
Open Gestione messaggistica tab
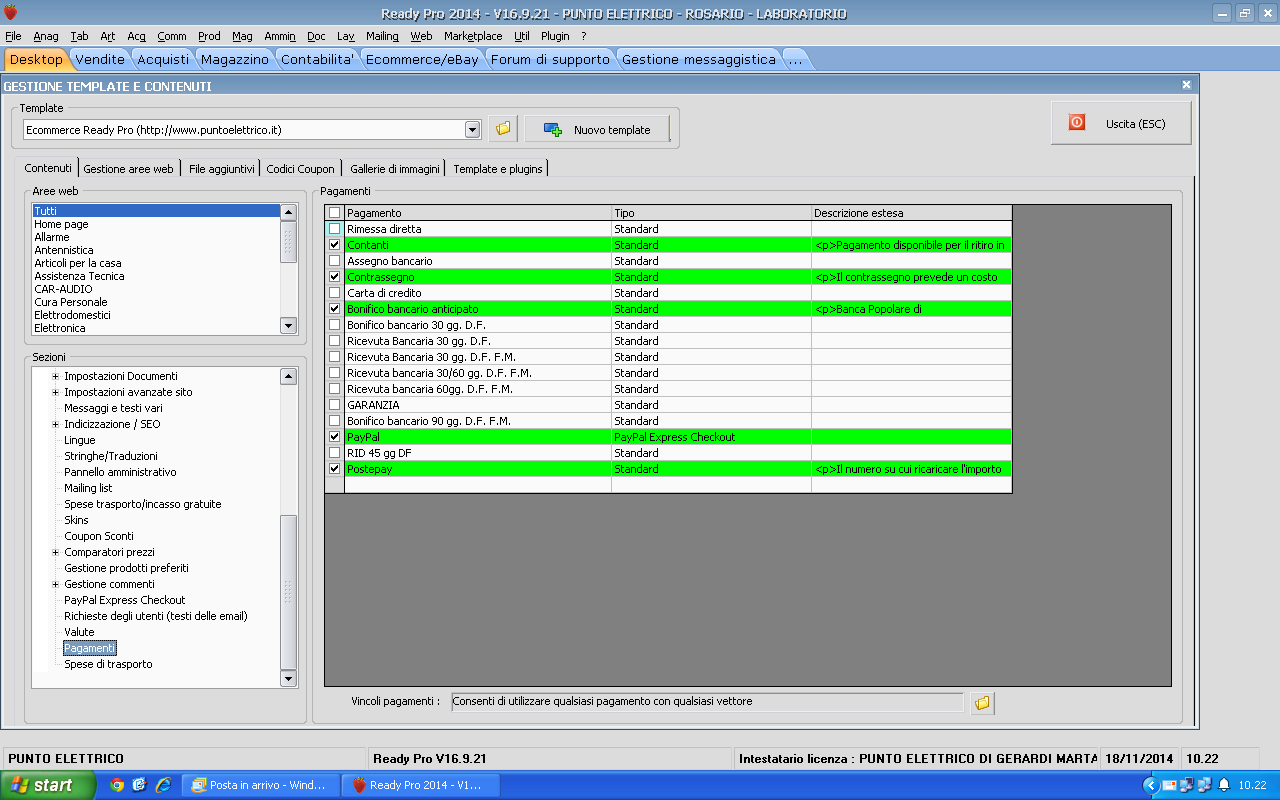click(699, 60)
